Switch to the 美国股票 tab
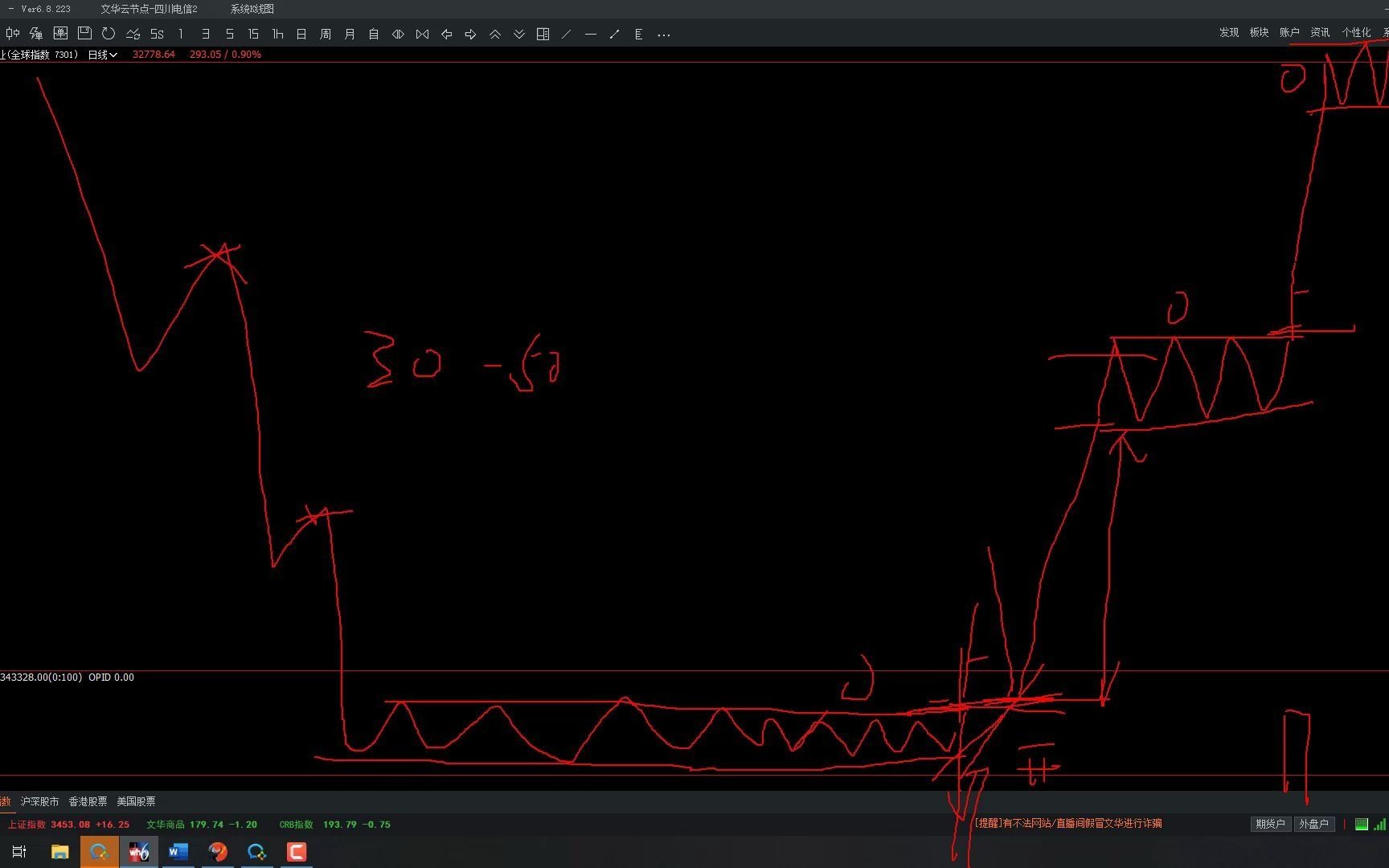 coord(136,801)
